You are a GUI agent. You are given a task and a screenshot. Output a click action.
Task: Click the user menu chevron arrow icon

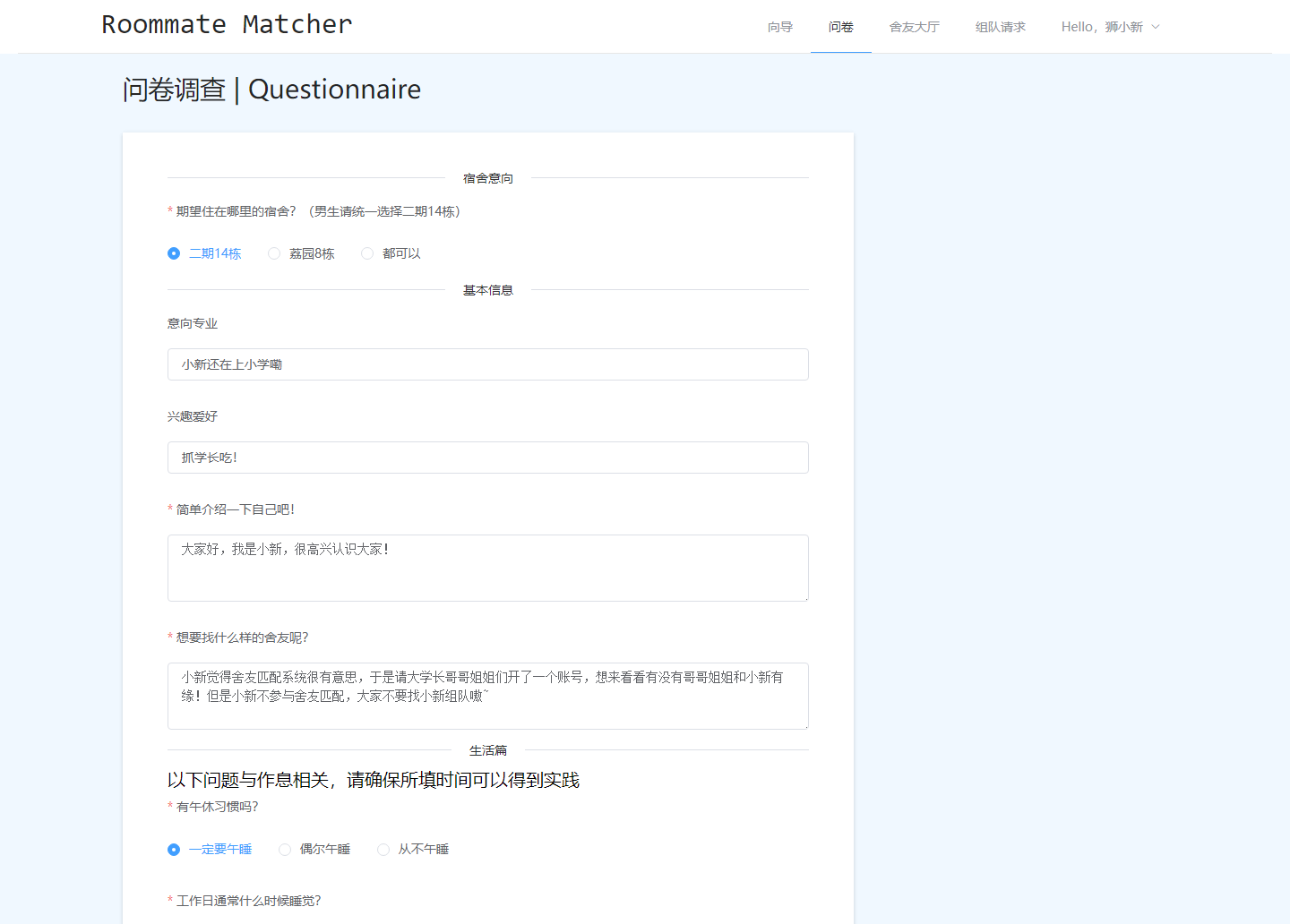pyautogui.click(x=1156, y=27)
